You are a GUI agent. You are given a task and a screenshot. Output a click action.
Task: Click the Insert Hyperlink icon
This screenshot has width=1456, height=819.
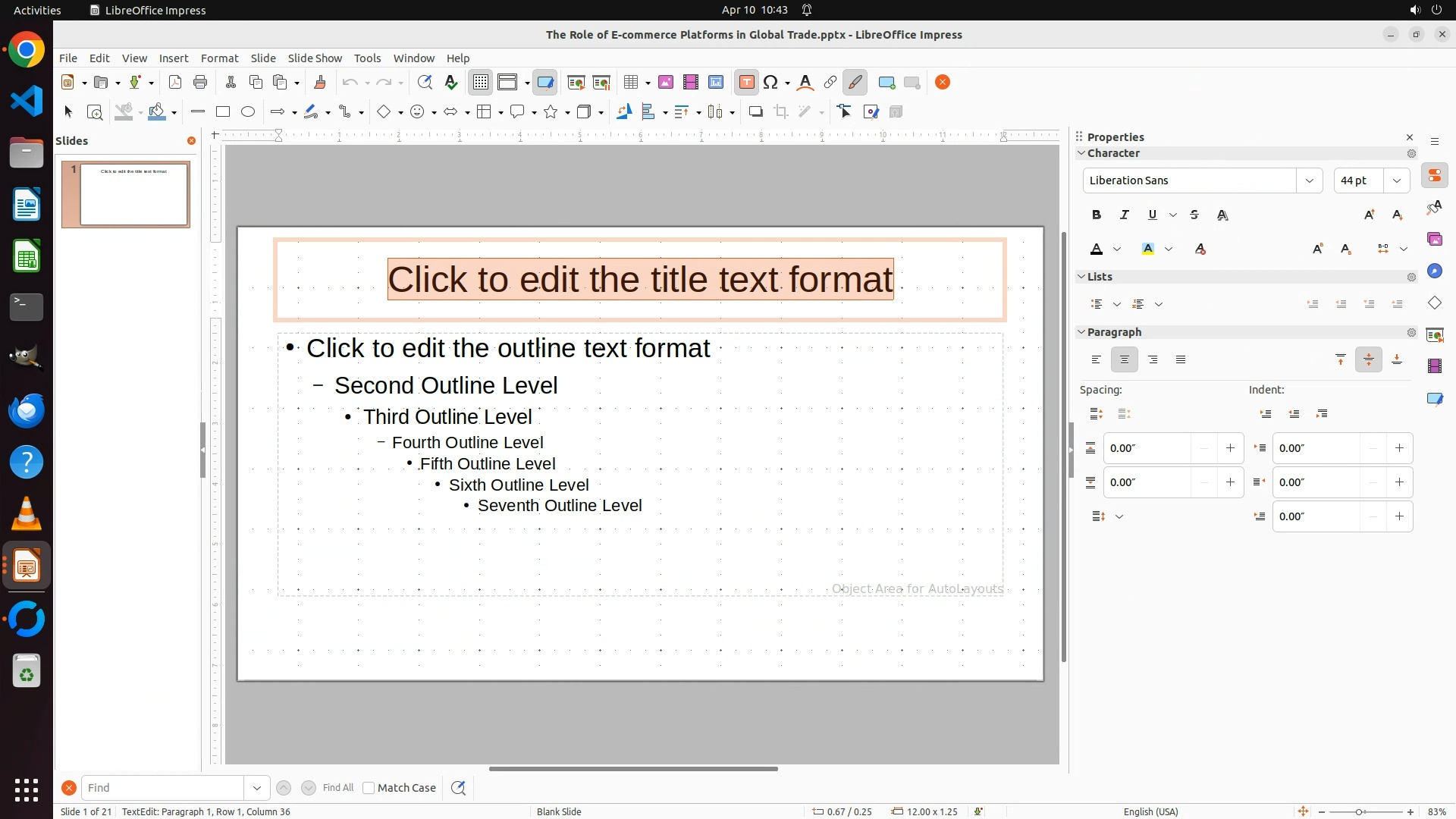[x=830, y=83]
